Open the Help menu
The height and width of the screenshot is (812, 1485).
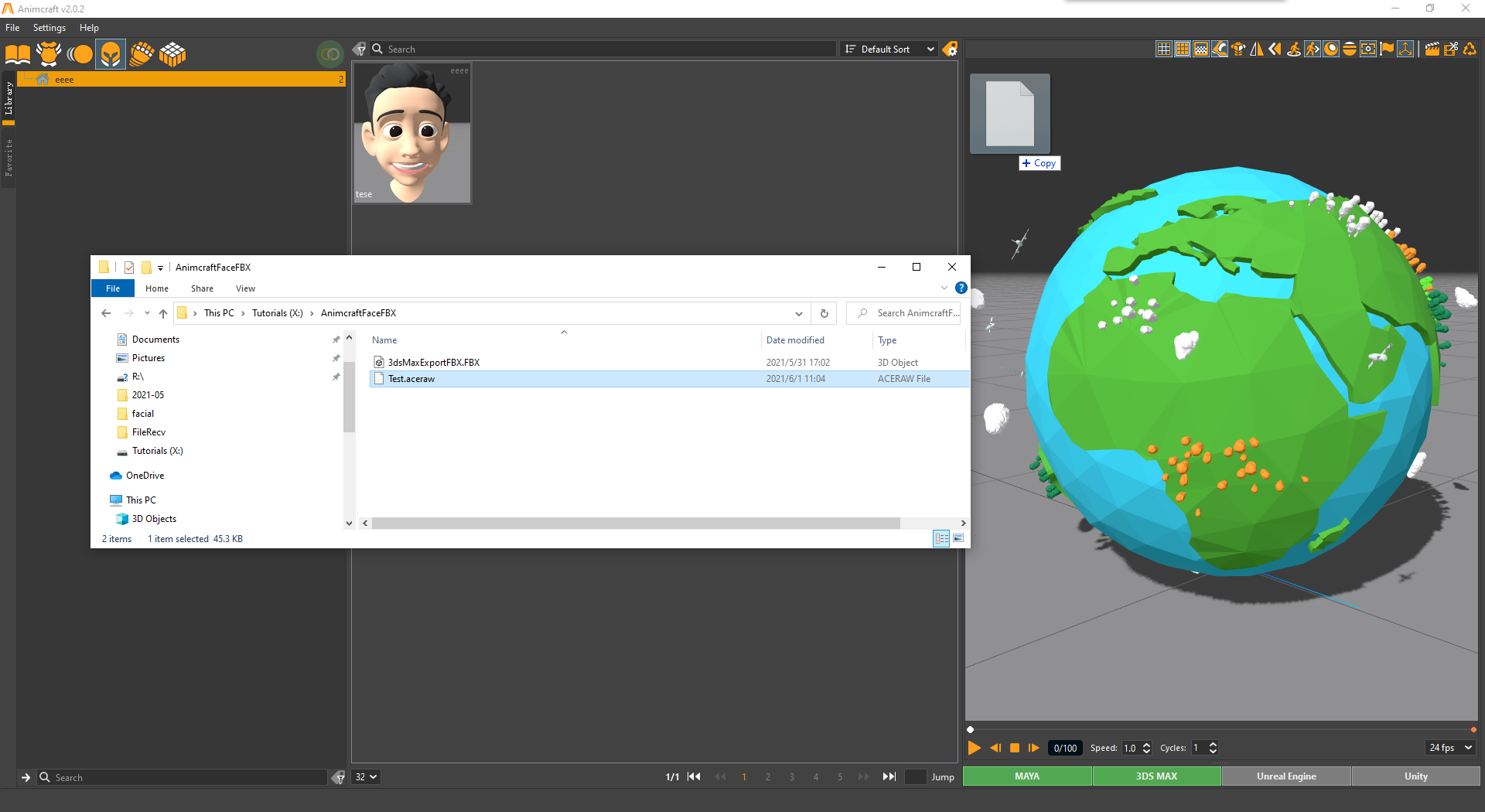[89, 28]
